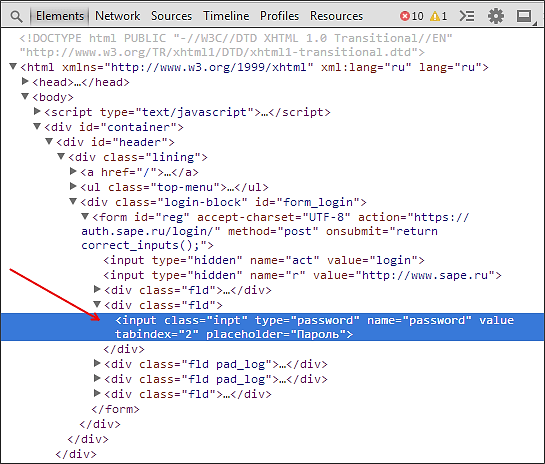
Task: Expand the head element node
Action: (x=25, y=81)
